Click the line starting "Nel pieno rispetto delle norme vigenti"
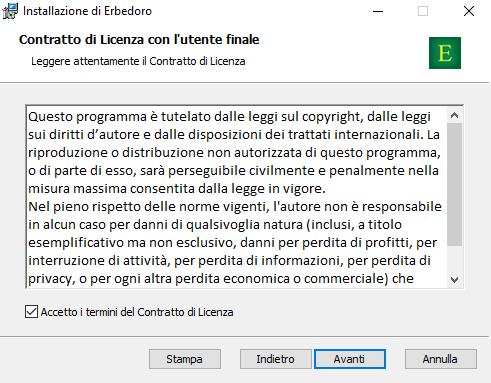The height and width of the screenshot is (383, 491). (235, 207)
